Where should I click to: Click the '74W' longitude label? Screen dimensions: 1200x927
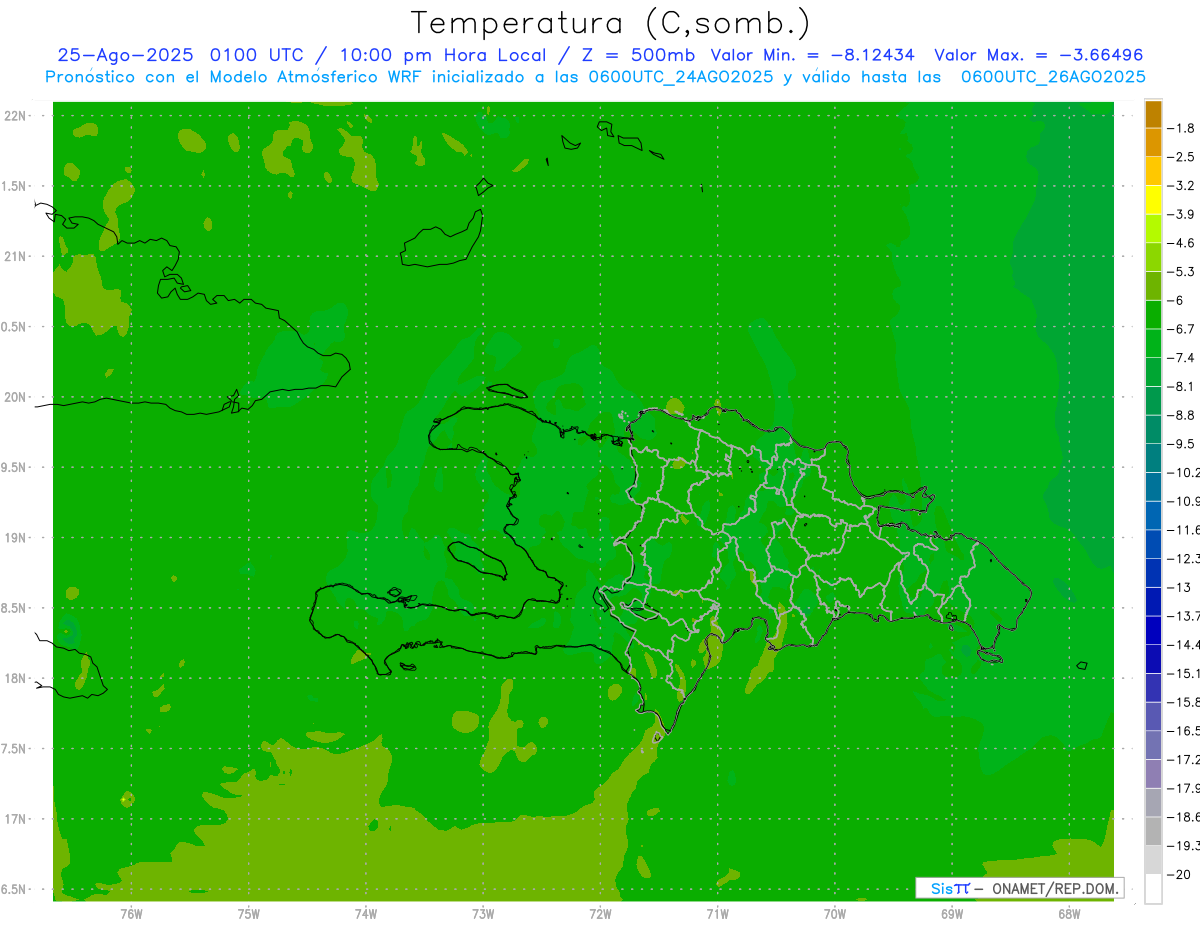point(366,913)
